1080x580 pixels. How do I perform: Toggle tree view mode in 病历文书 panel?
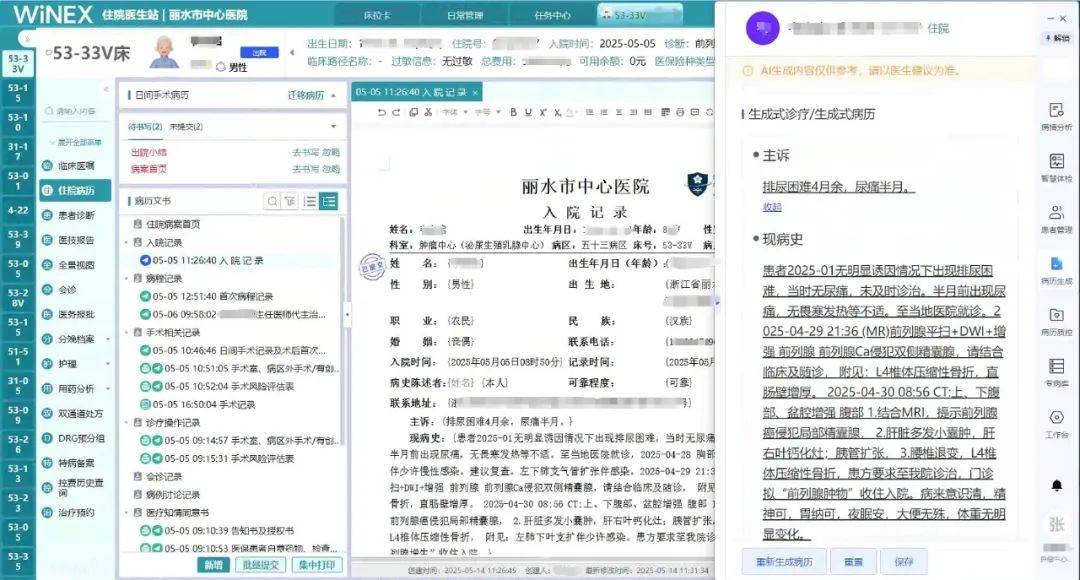(x=328, y=202)
